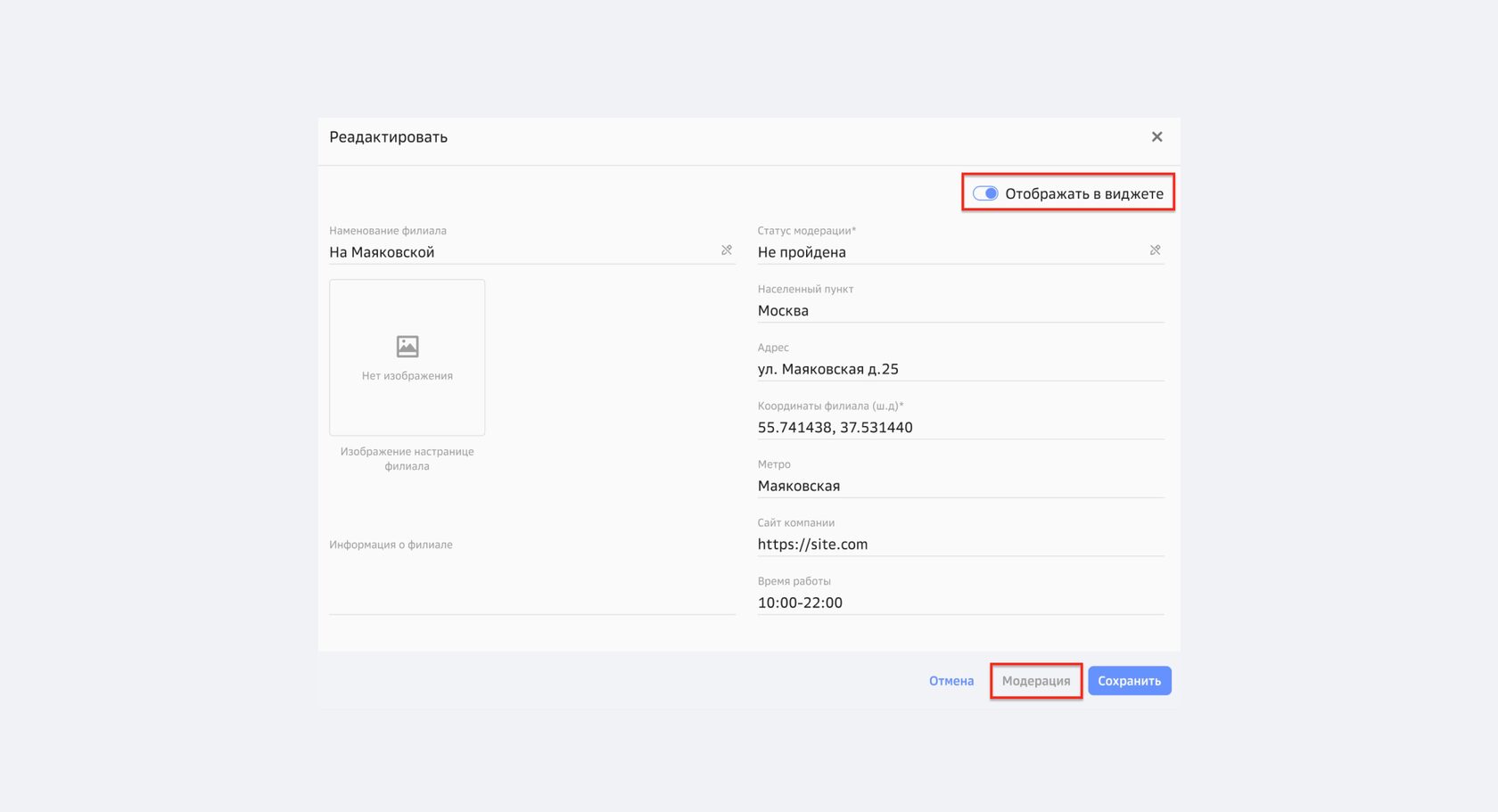This screenshot has width=1498, height=812.
Task: Click the Отмена link
Action: pyautogui.click(x=951, y=681)
